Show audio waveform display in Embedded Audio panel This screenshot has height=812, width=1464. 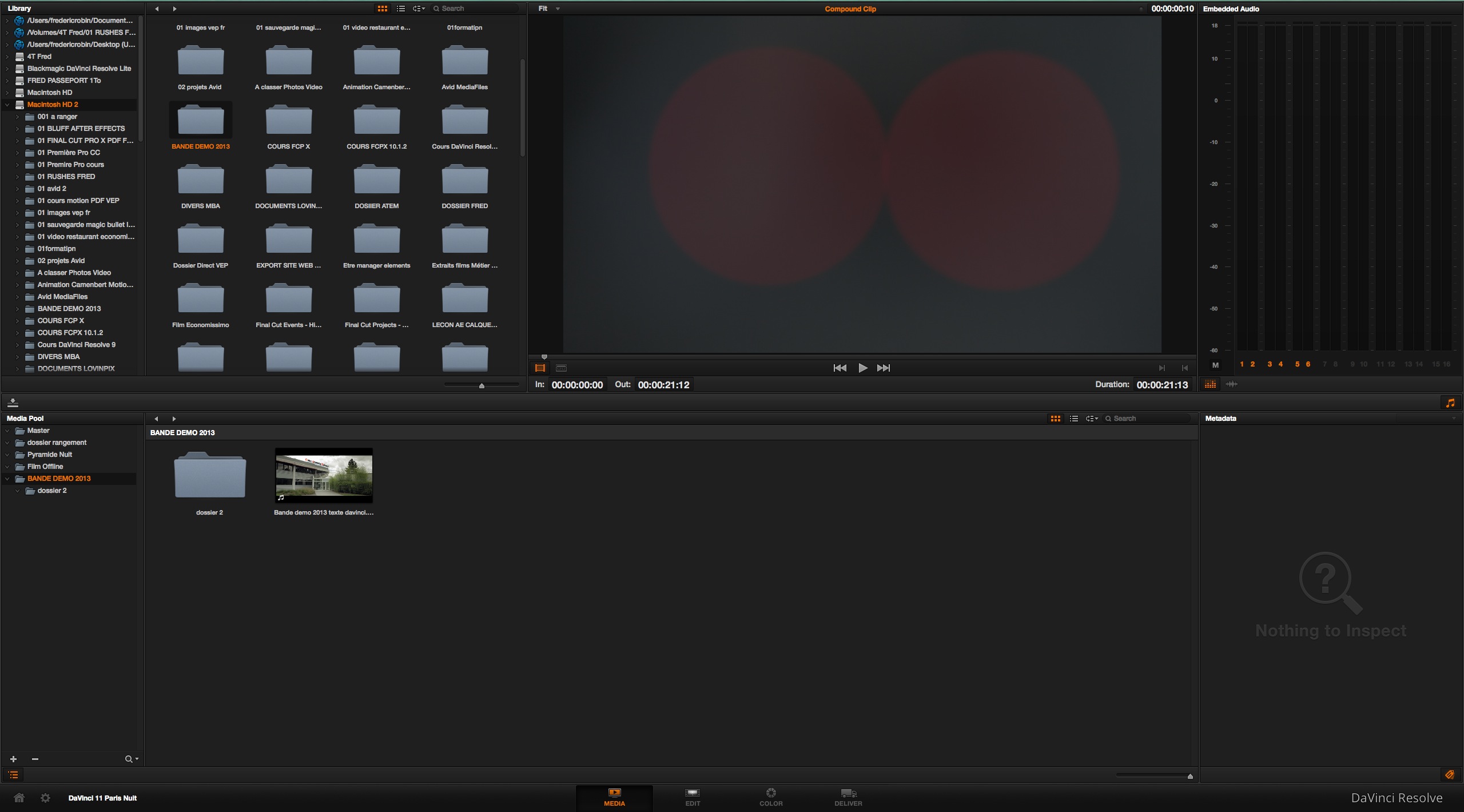(x=1233, y=384)
